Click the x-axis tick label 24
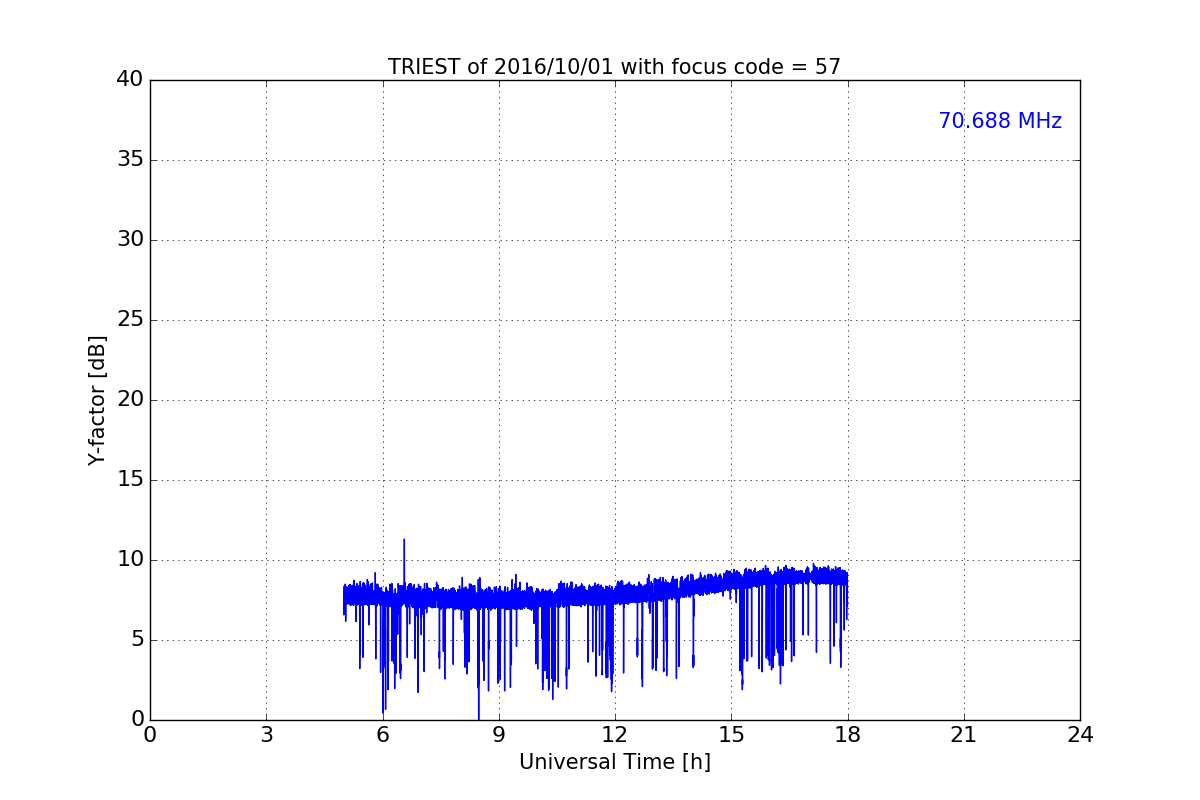The image size is (1200, 800). click(x=1080, y=735)
